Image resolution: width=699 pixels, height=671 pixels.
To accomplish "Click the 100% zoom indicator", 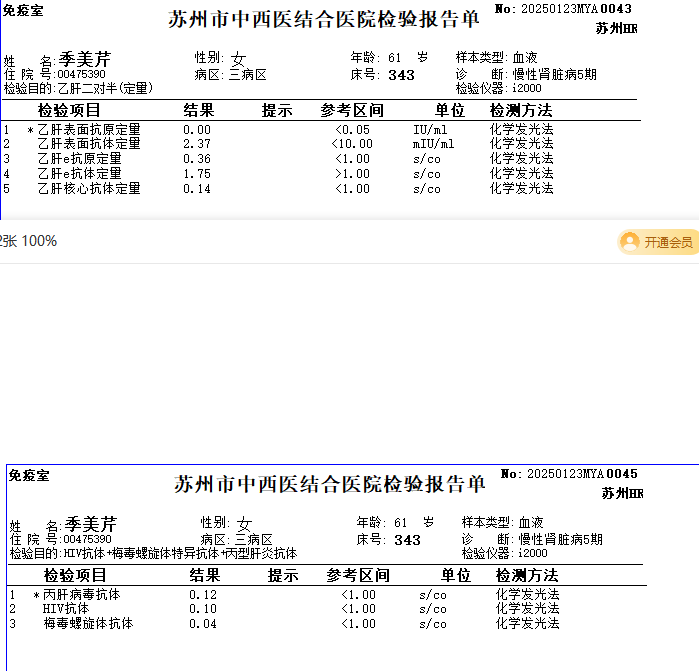I will pyautogui.click(x=39, y=241).
